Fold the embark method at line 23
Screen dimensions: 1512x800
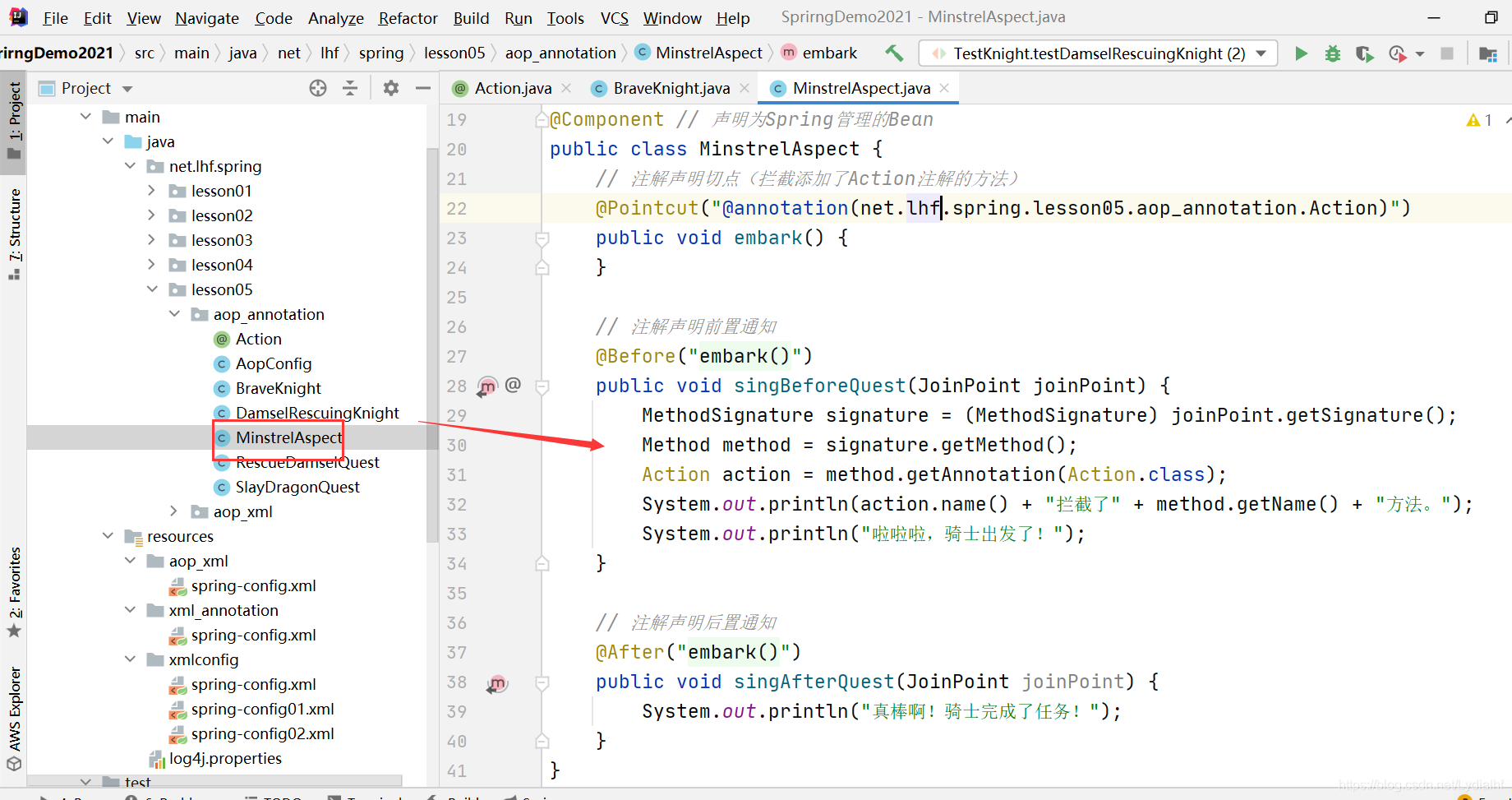coord(542,238)
